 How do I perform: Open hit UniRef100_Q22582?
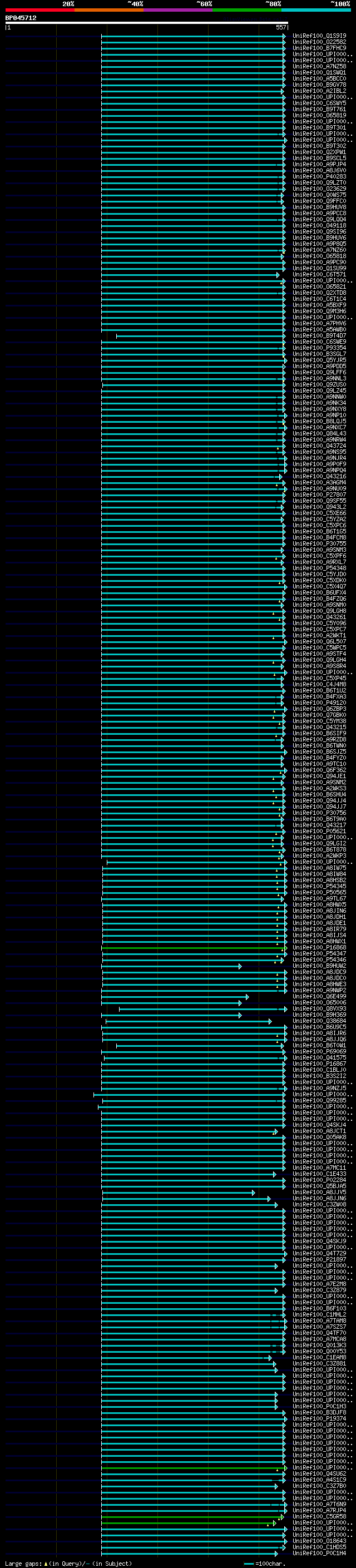point(319,42)
